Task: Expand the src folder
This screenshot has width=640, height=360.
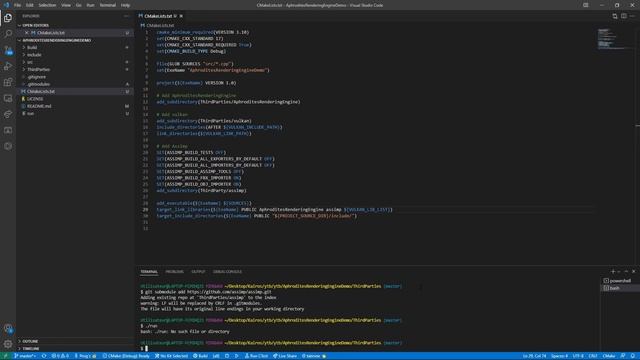Action: point(75,62)
